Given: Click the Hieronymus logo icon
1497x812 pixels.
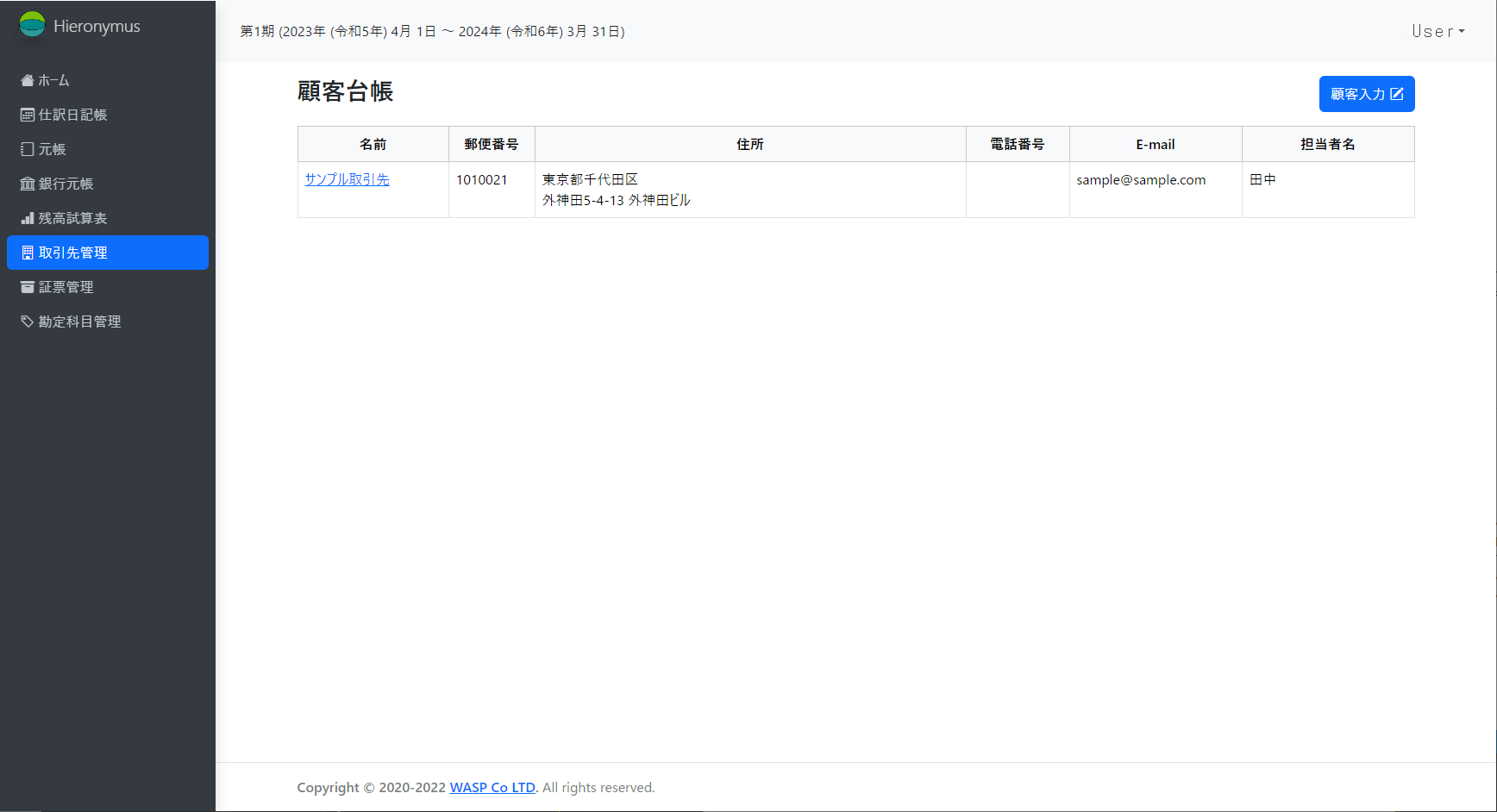Looking at the screenshot, I should point(32,25).
